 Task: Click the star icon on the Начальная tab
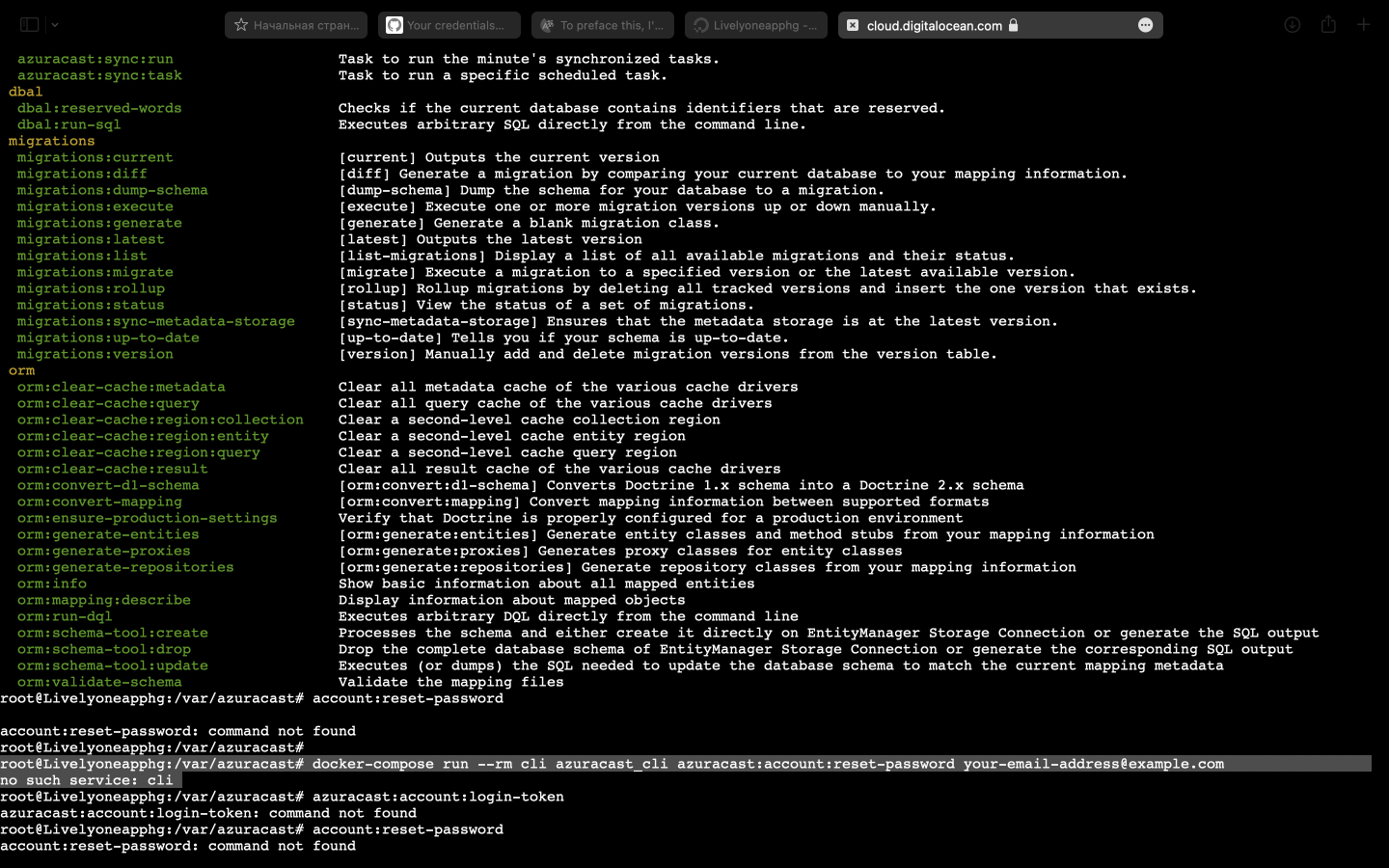[241, 25]
